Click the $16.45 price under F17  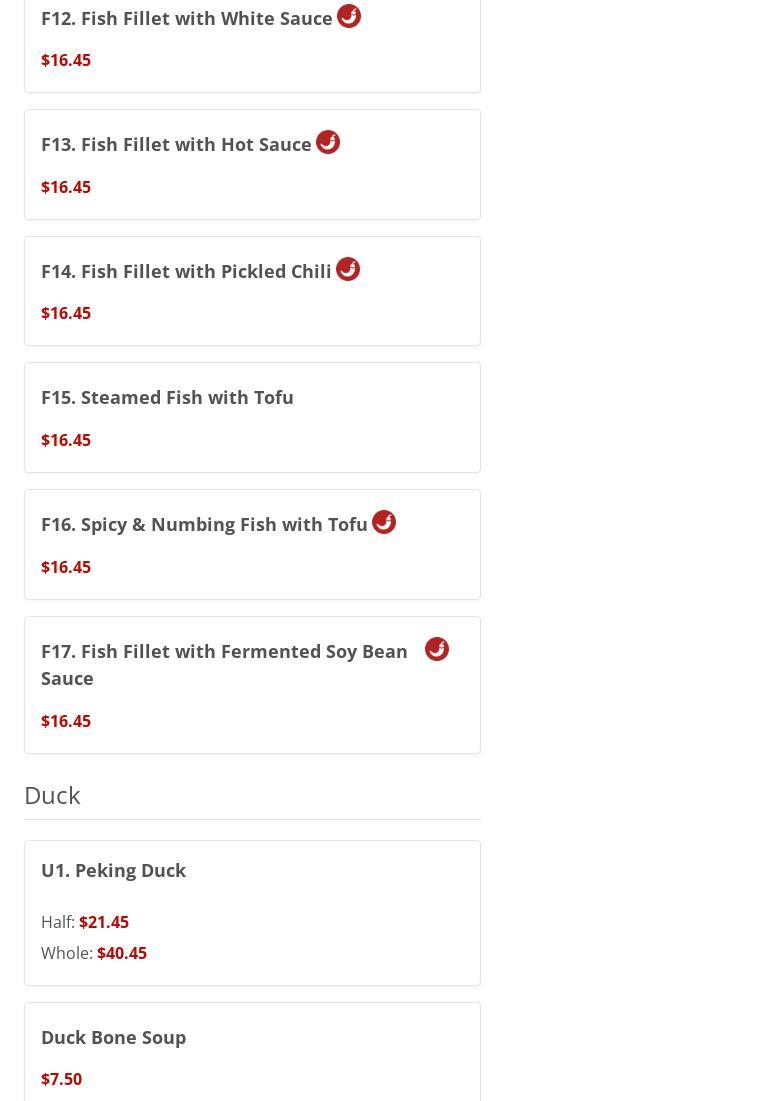[x=66, y=721]
